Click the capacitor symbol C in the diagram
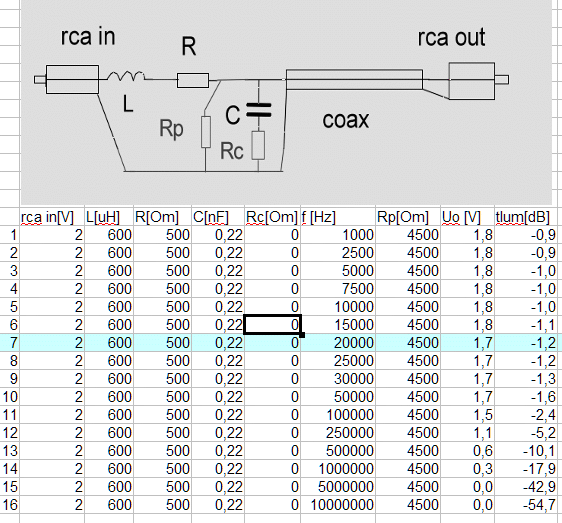The image size is (562, 523). [258, 110]
